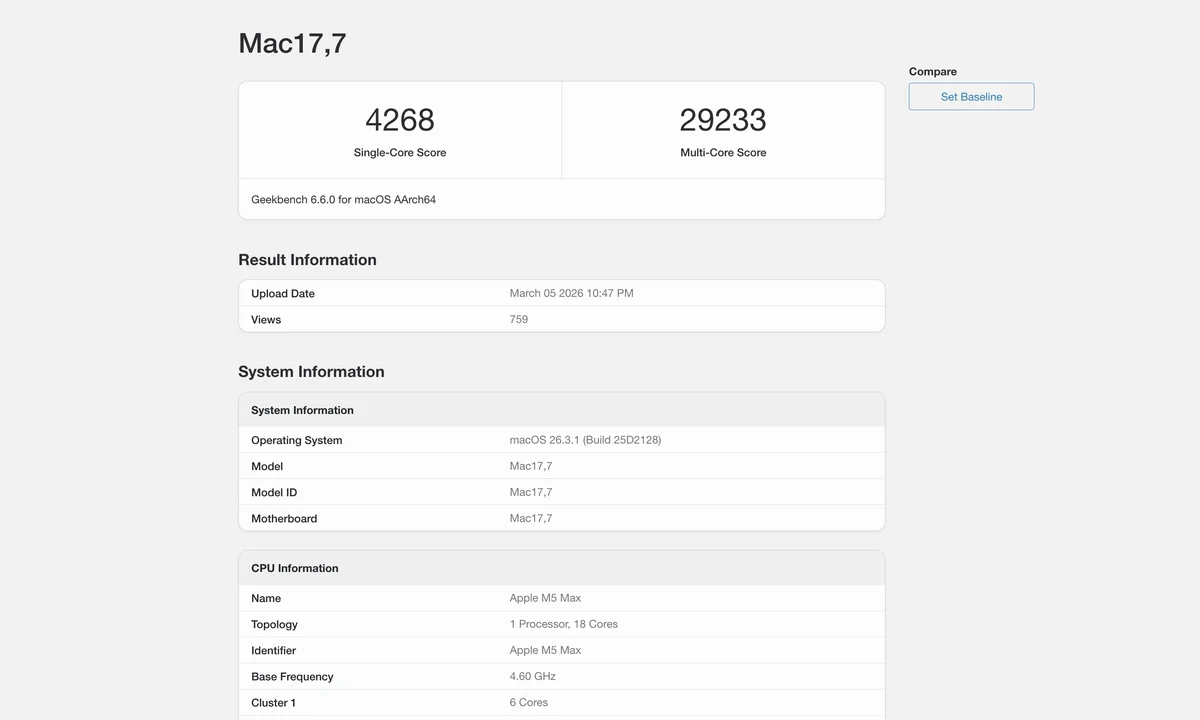1200x720 pixels.
Task: Click the Views count 759
Action: tap(519, 320)
